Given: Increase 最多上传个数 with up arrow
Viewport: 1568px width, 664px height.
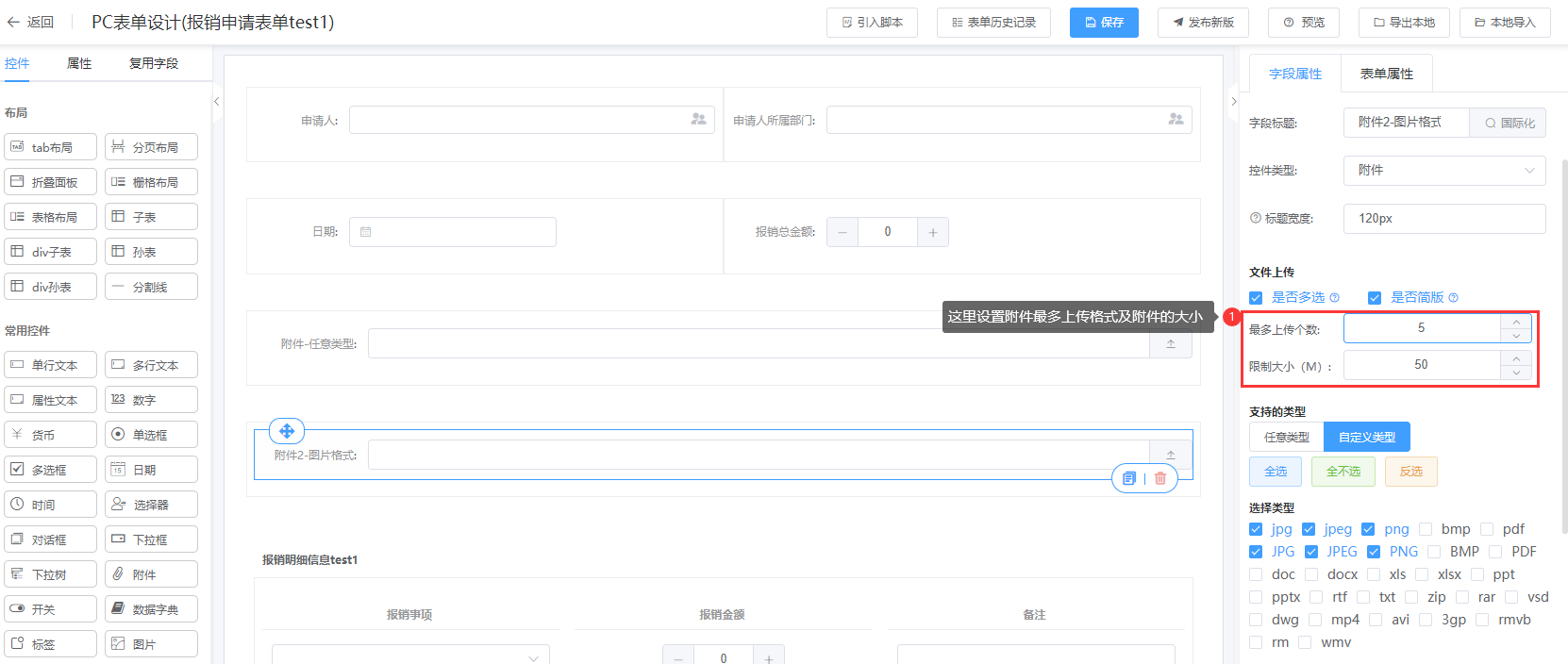Looking at the screenshot, I should pyautogui.click(x=1516, y=322).
